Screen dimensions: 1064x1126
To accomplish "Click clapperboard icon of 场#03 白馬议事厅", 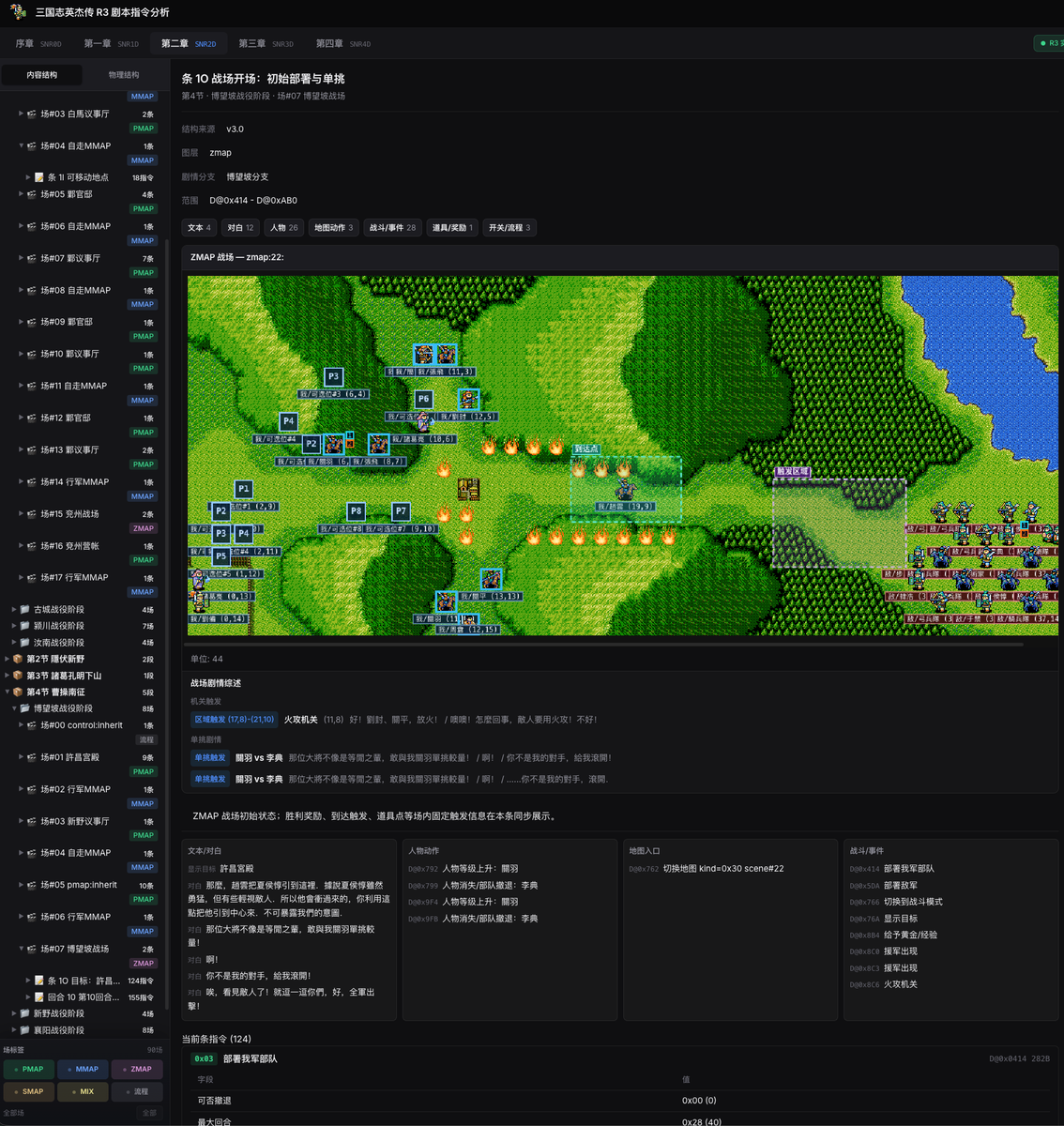I will click(32, 114).
